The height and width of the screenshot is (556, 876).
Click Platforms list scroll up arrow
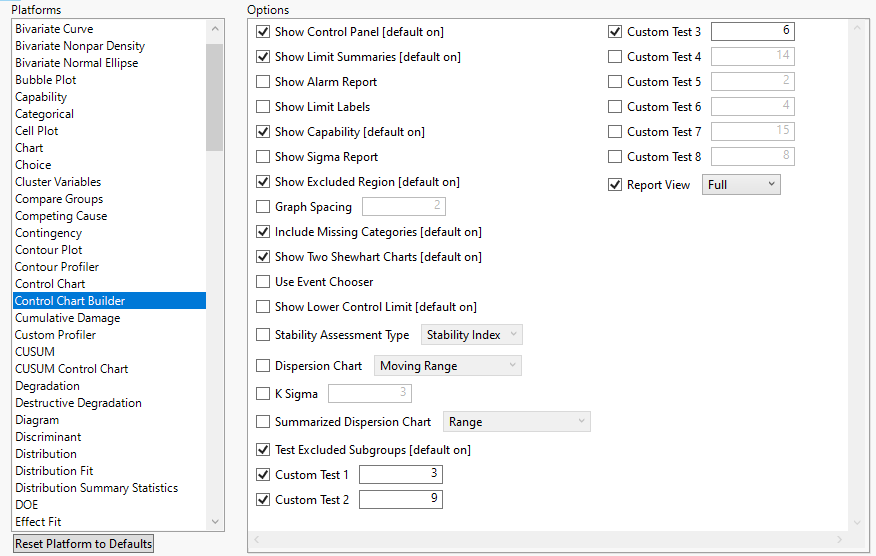pyautogui.click(x=215, y=28)
